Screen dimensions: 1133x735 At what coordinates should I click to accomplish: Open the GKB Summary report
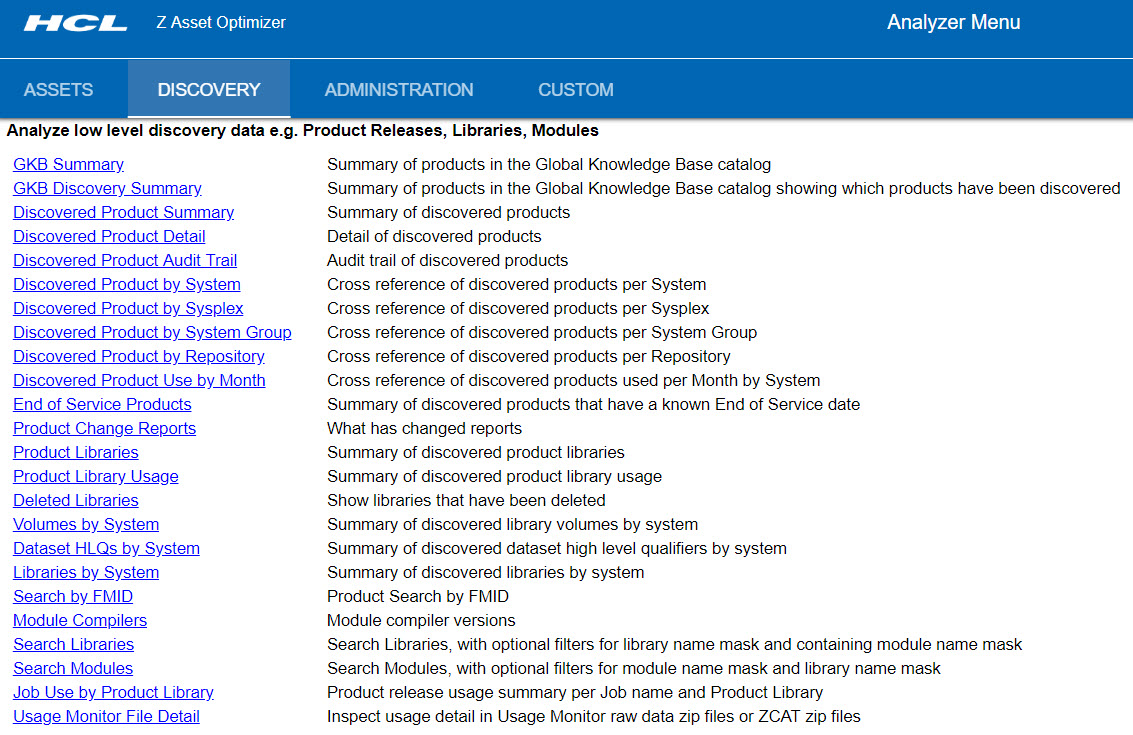(x=68, y=164)
